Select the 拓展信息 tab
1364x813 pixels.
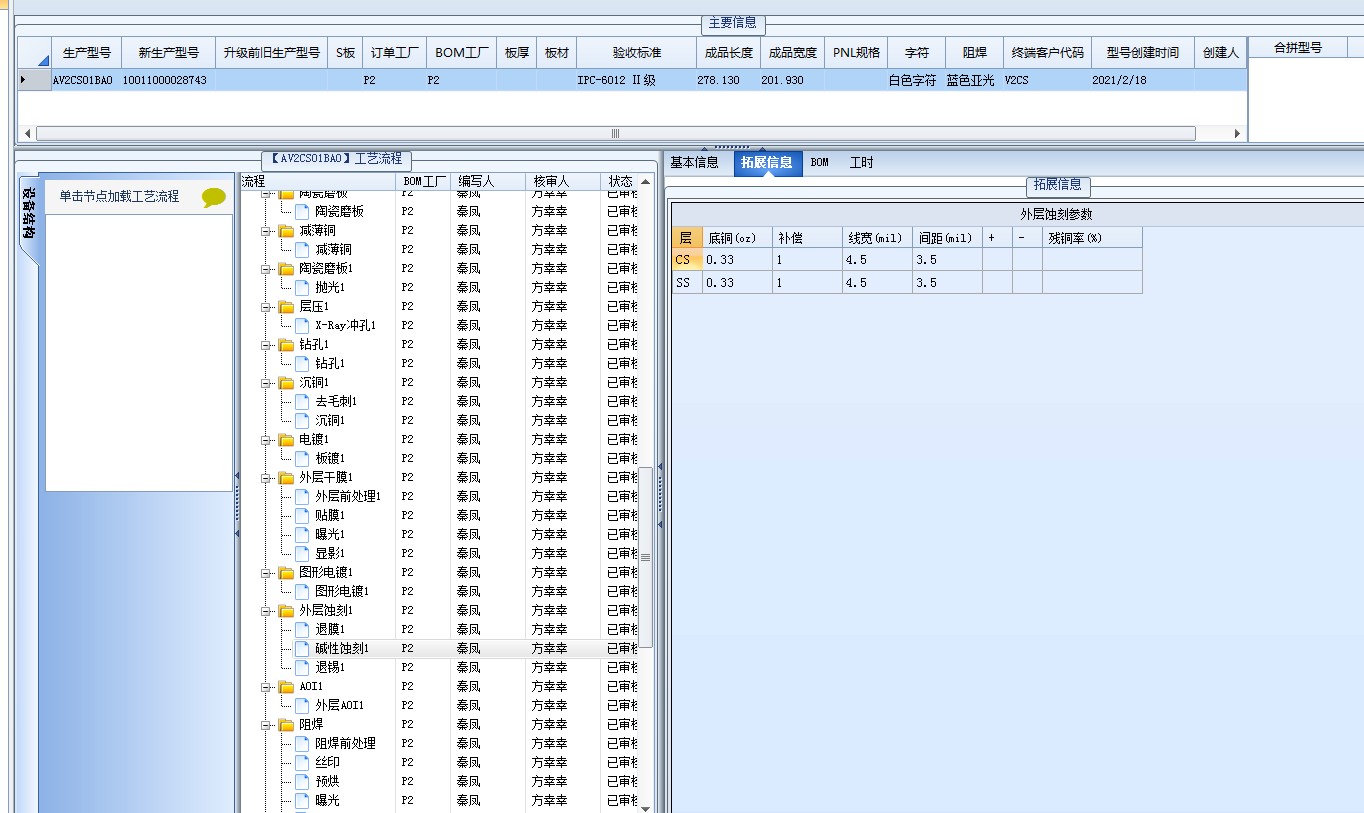pyautogui.click(x=767, y=163)
